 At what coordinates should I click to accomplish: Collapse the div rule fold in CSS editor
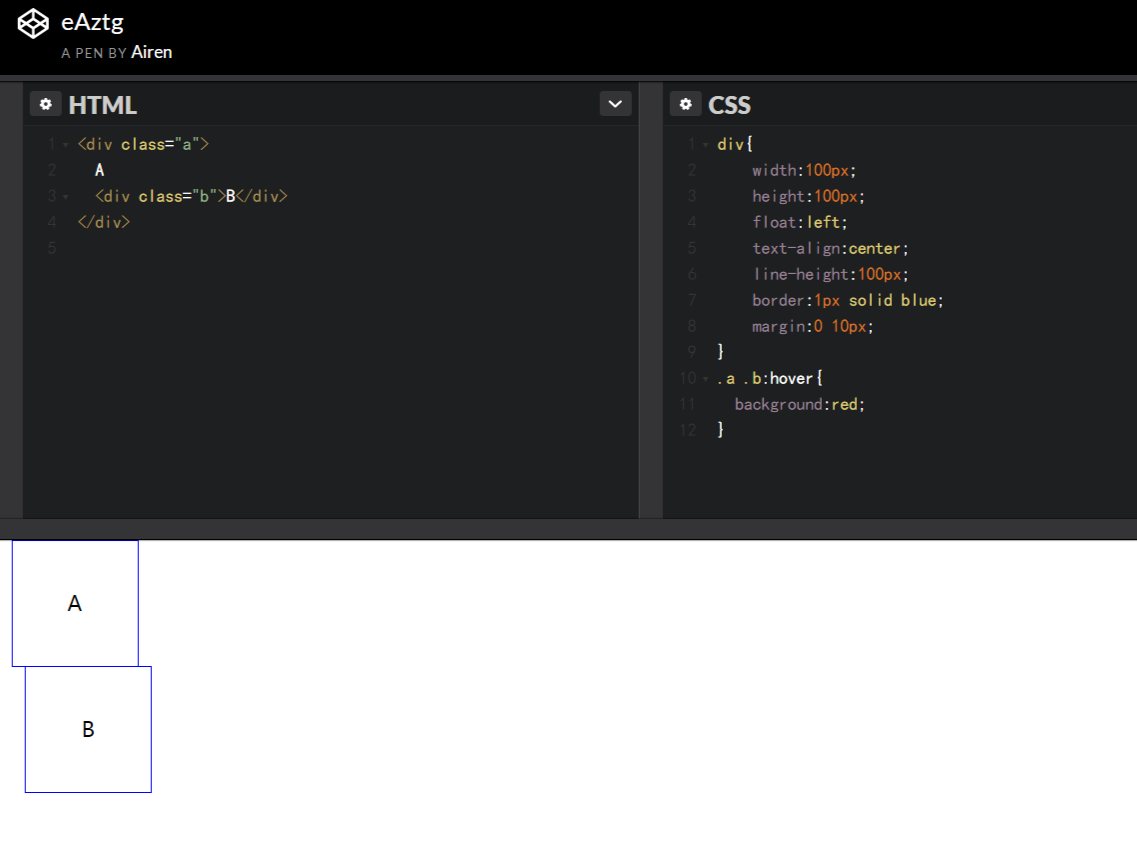pyautogui.click(x=703, y=144)
